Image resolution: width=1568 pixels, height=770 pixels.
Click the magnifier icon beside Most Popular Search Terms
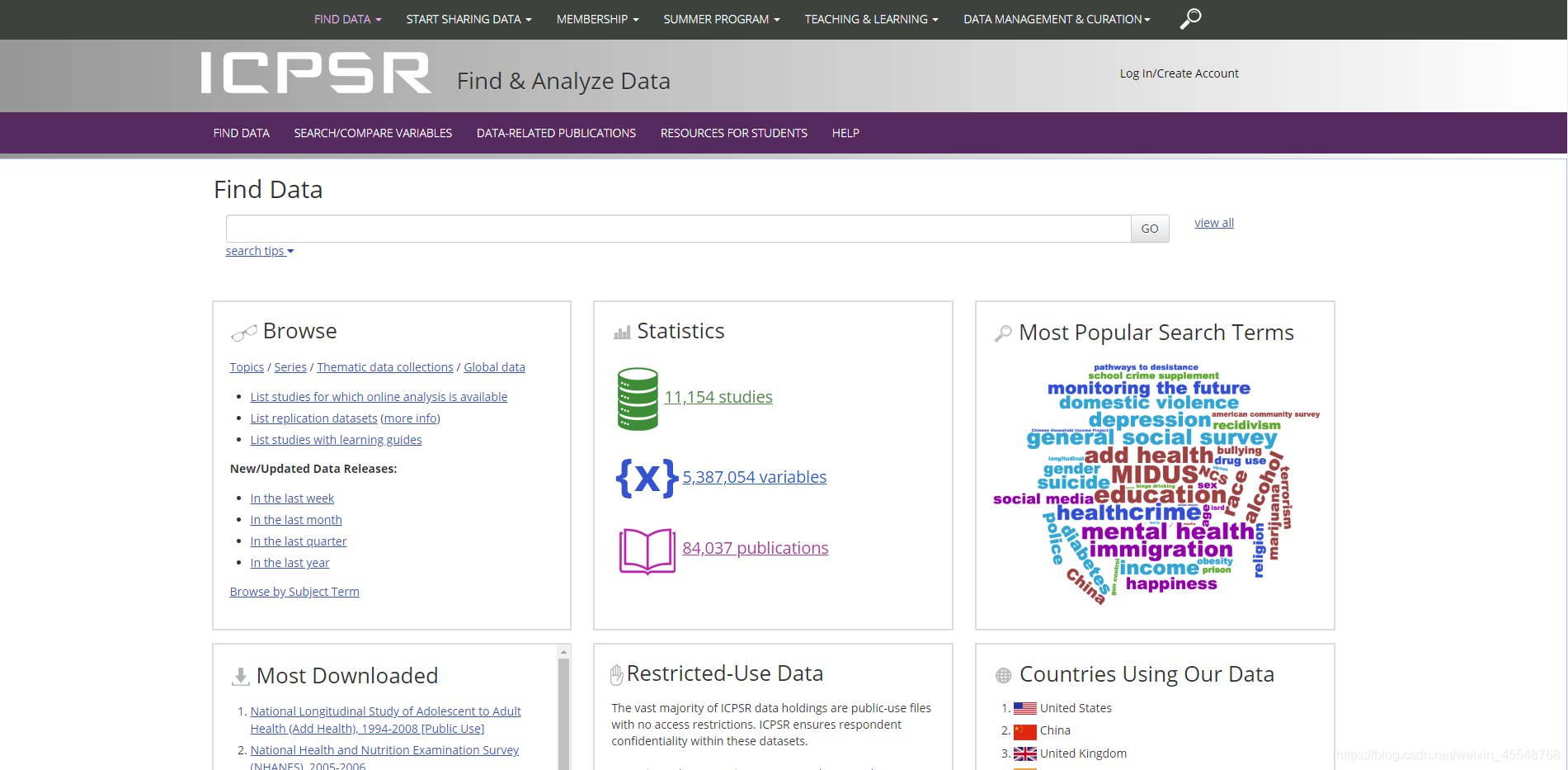click(x=1003, y=333)
